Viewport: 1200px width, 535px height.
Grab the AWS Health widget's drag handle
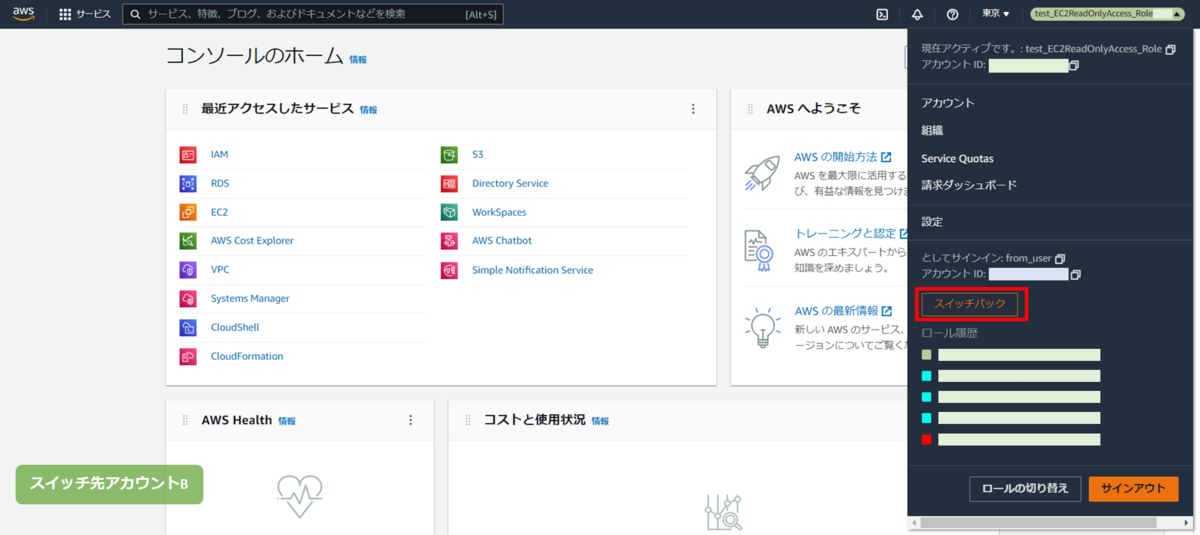pos(185,421)
